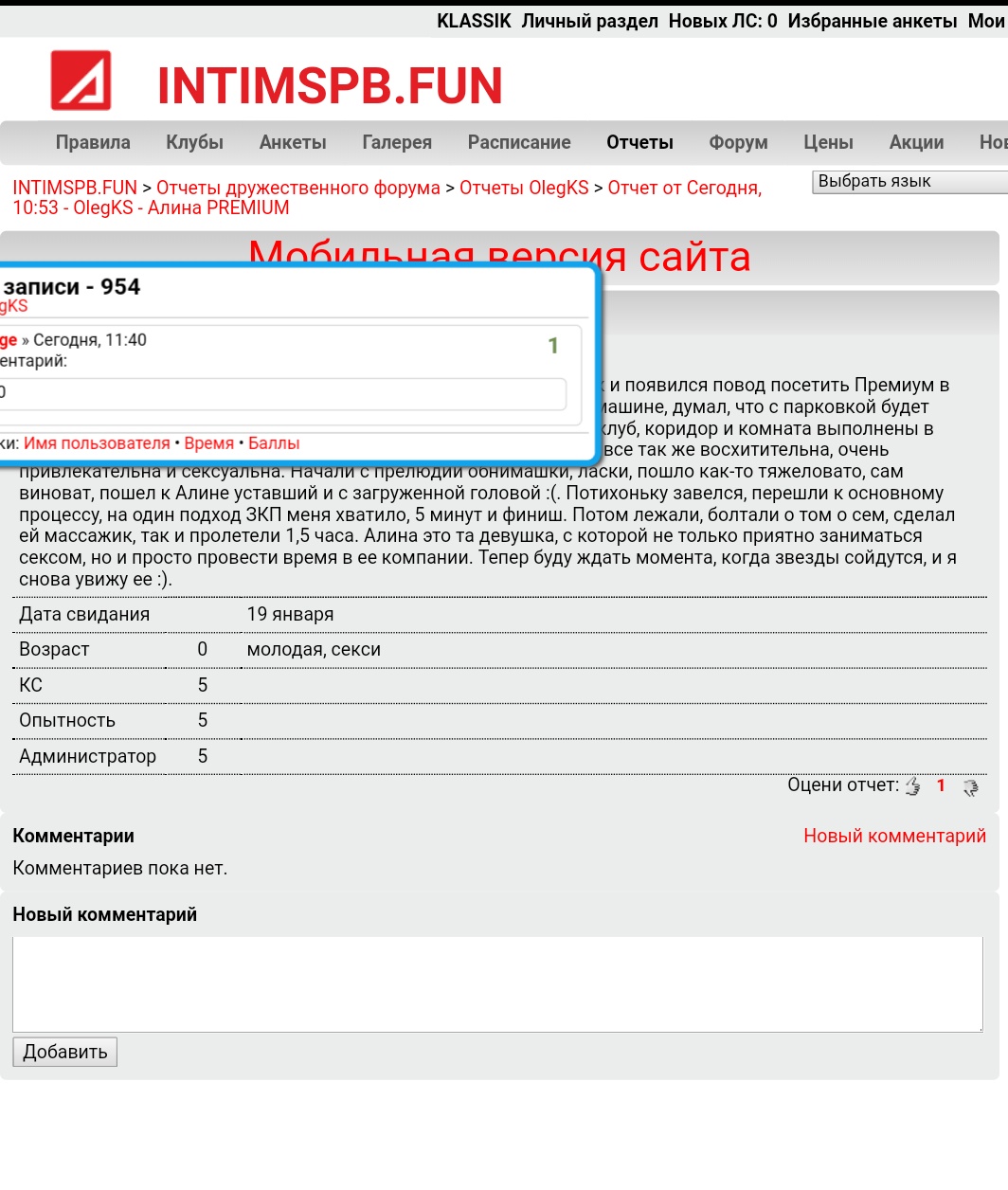
Task: Switch to the Форум section
Action: click(738, 142)
